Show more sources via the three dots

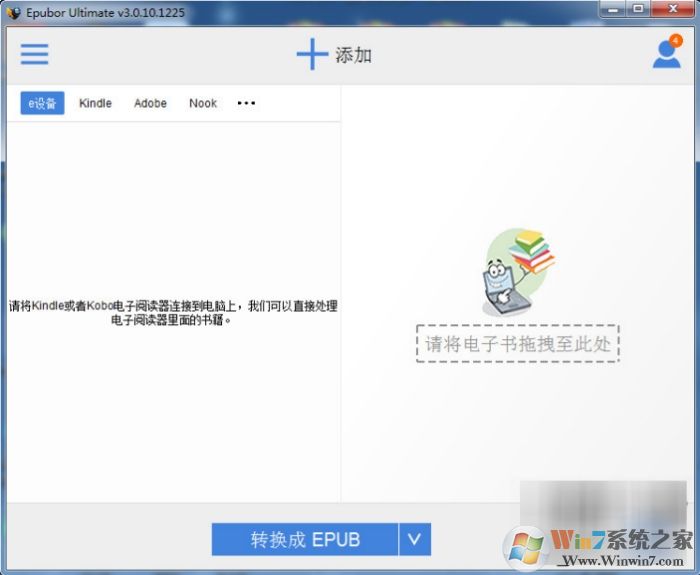click(x=246, y=103)
